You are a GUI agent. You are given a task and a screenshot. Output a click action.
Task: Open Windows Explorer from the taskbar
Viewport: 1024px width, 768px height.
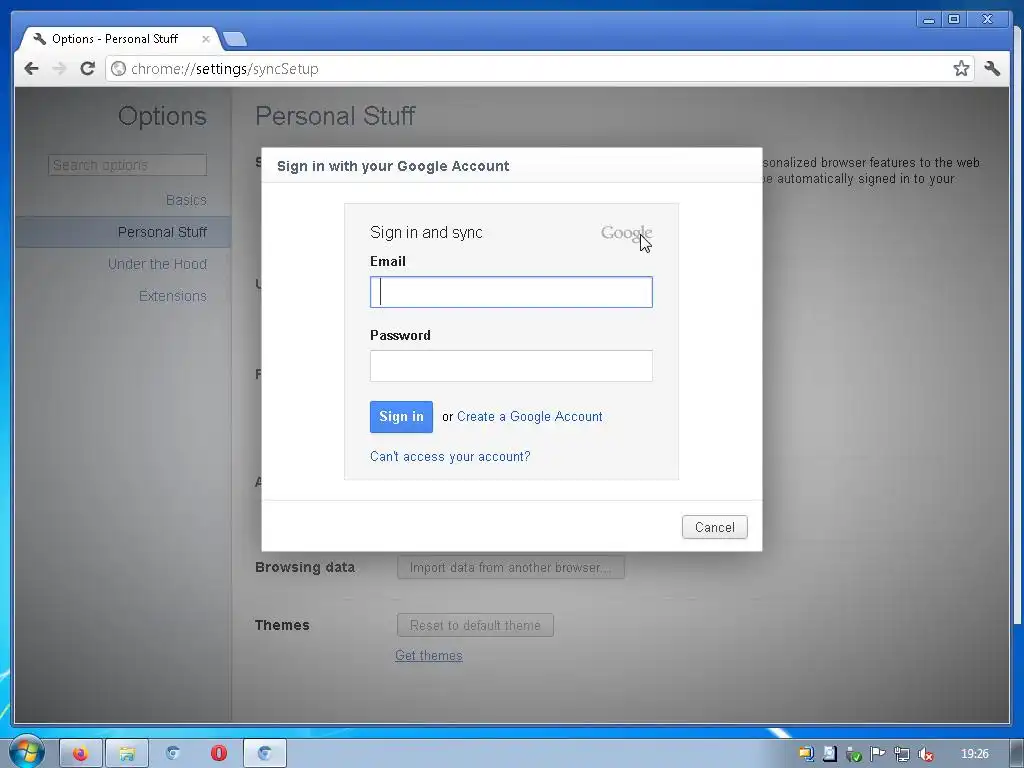[x=127, y=754]
